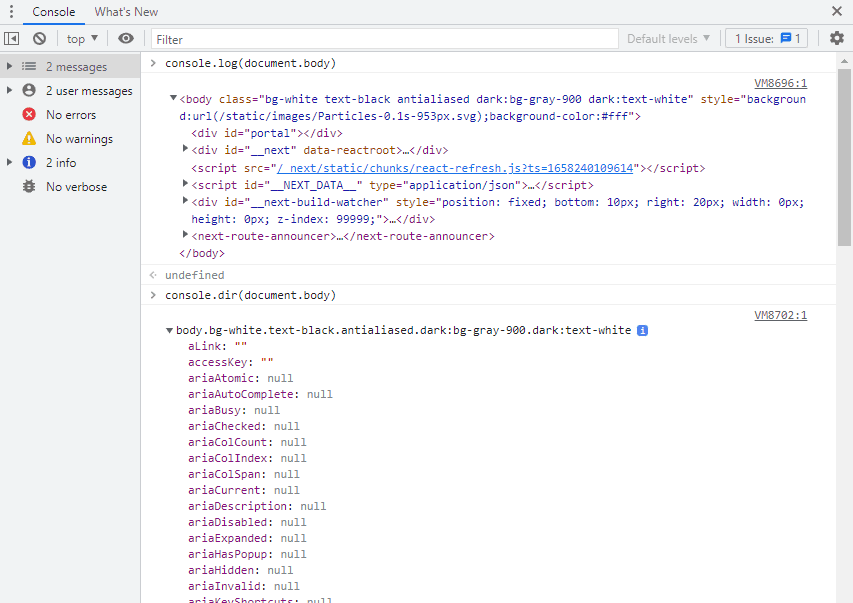Click the red No errors icon
This screenshot has height=603, width=853.
tap(29, 114)
